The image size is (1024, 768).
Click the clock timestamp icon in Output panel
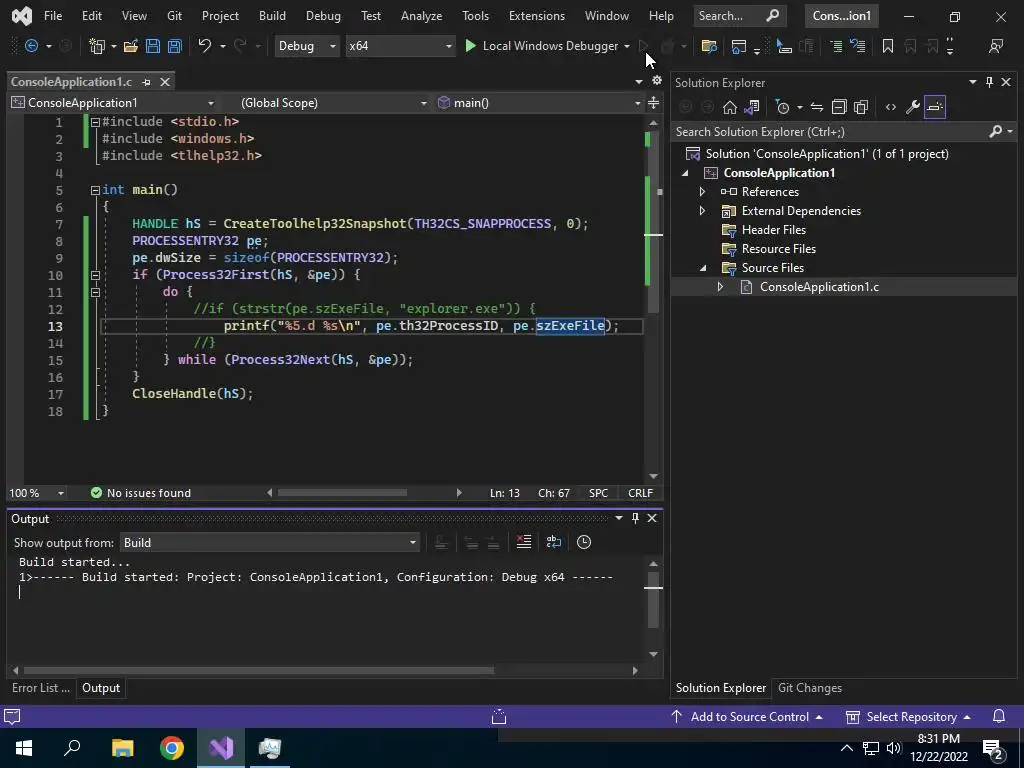point(584,542)
